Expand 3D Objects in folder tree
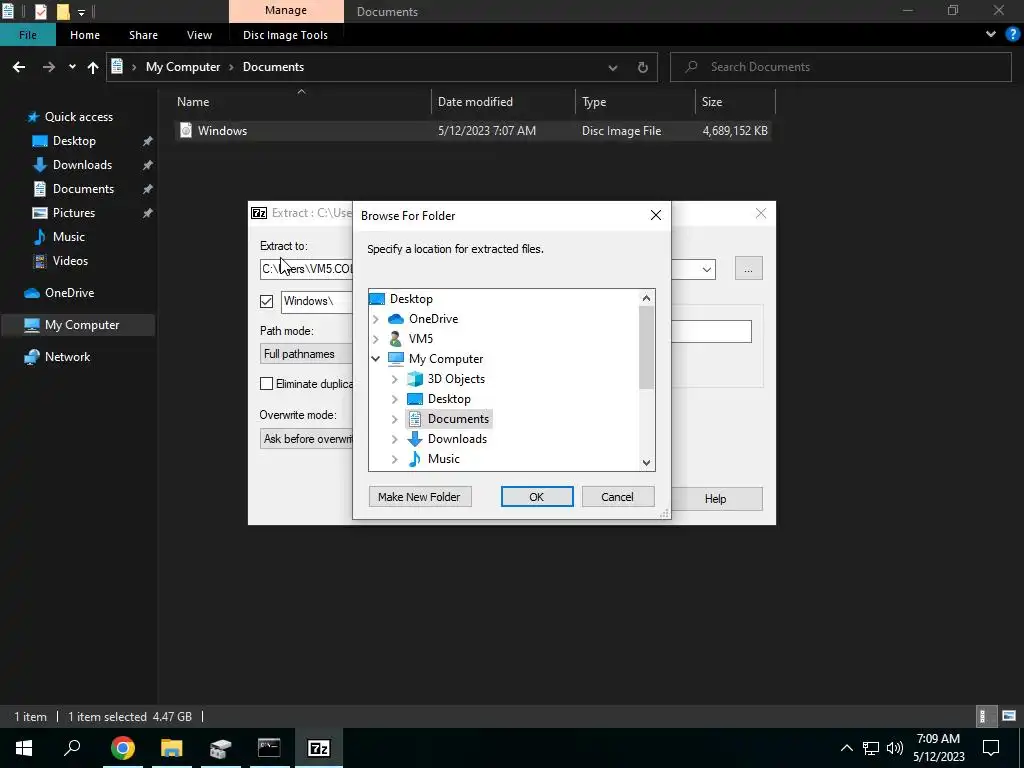1024x768 pixels. coord(394,379)
